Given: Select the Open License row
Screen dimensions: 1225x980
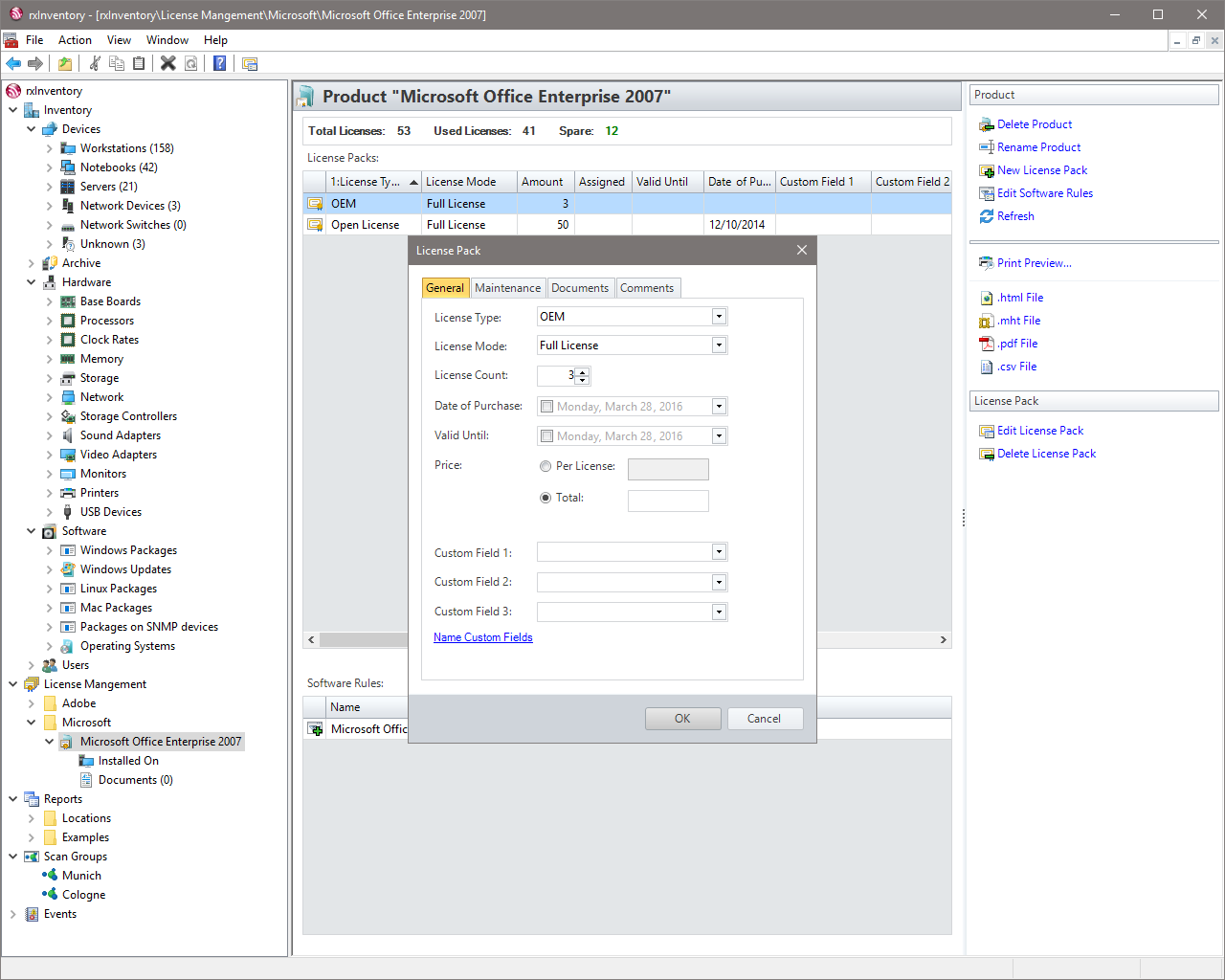Looking at the screenshot, I should (627, 225).
